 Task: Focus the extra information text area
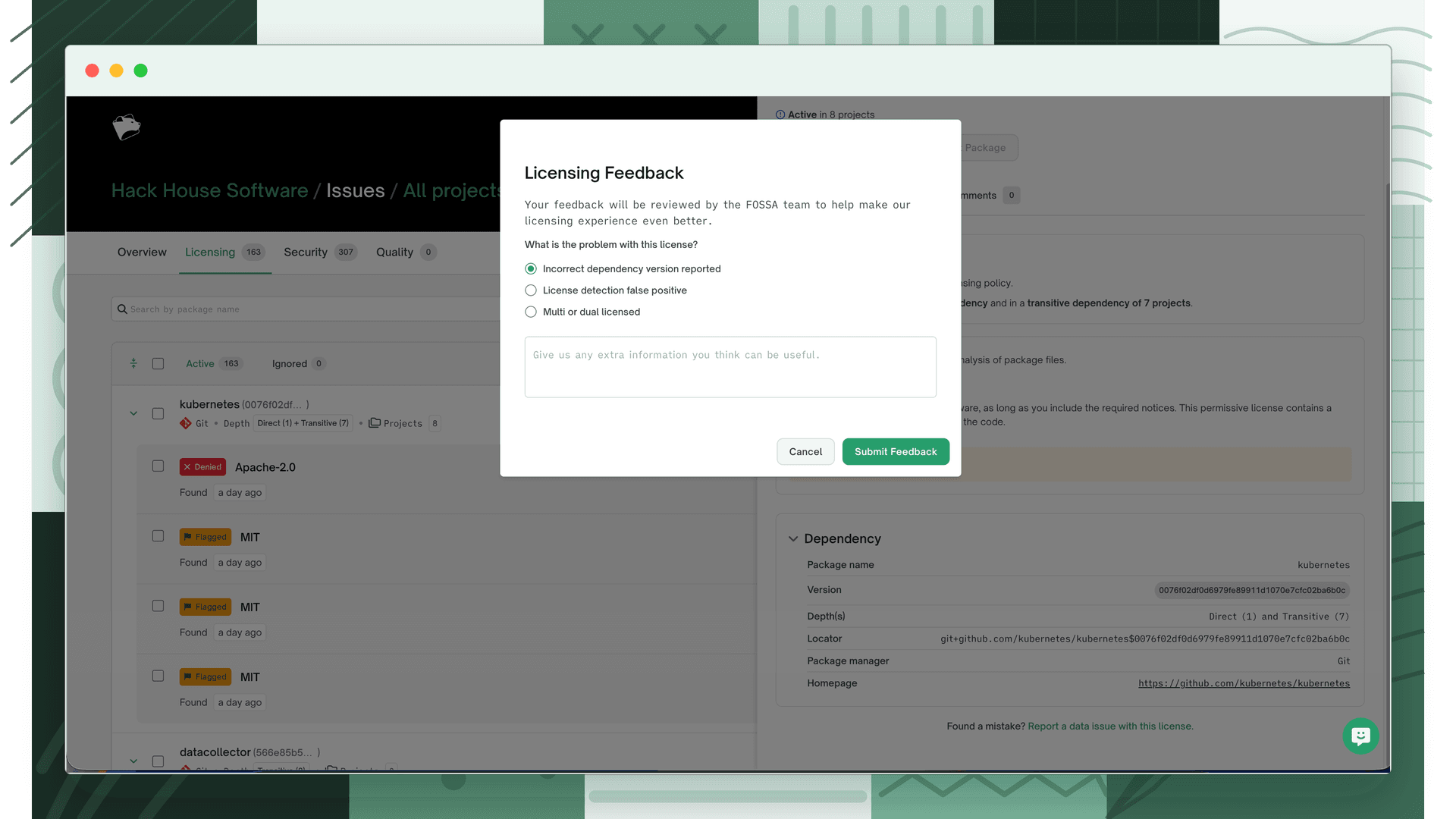(x=730, y=367)
